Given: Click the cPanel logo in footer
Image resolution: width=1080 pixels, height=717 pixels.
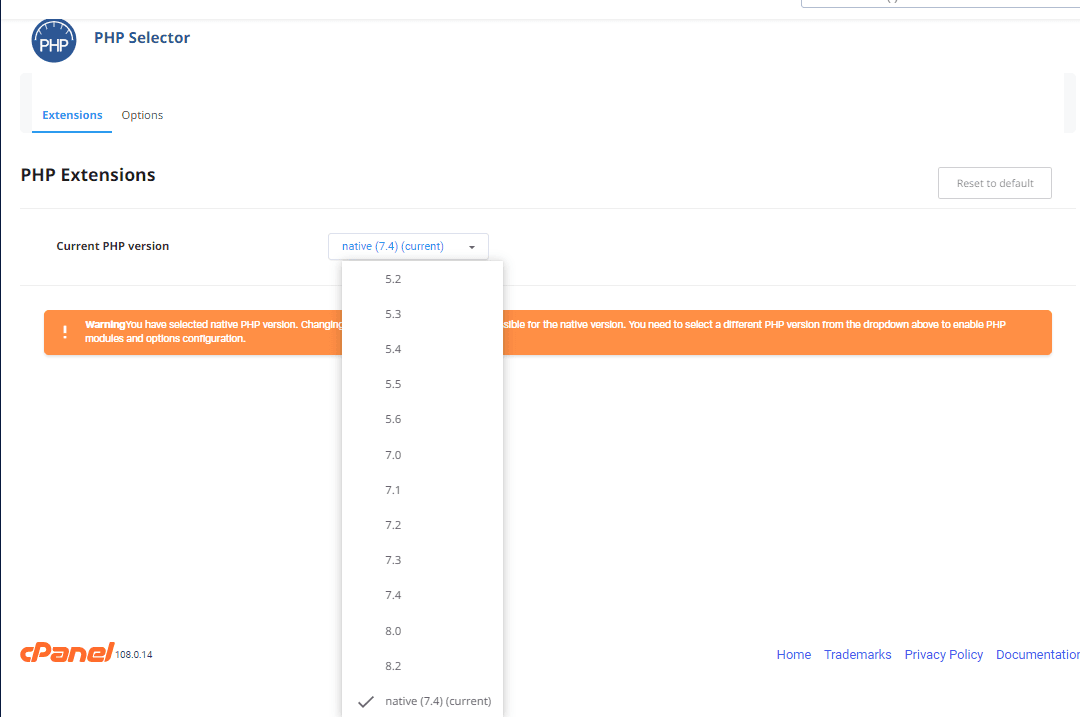Looking at the screenshot, I should coord(67,653).
